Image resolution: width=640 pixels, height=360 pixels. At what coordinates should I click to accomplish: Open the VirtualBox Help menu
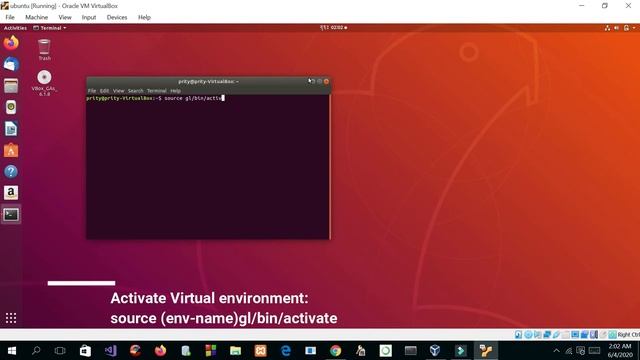tap(144, 17)
